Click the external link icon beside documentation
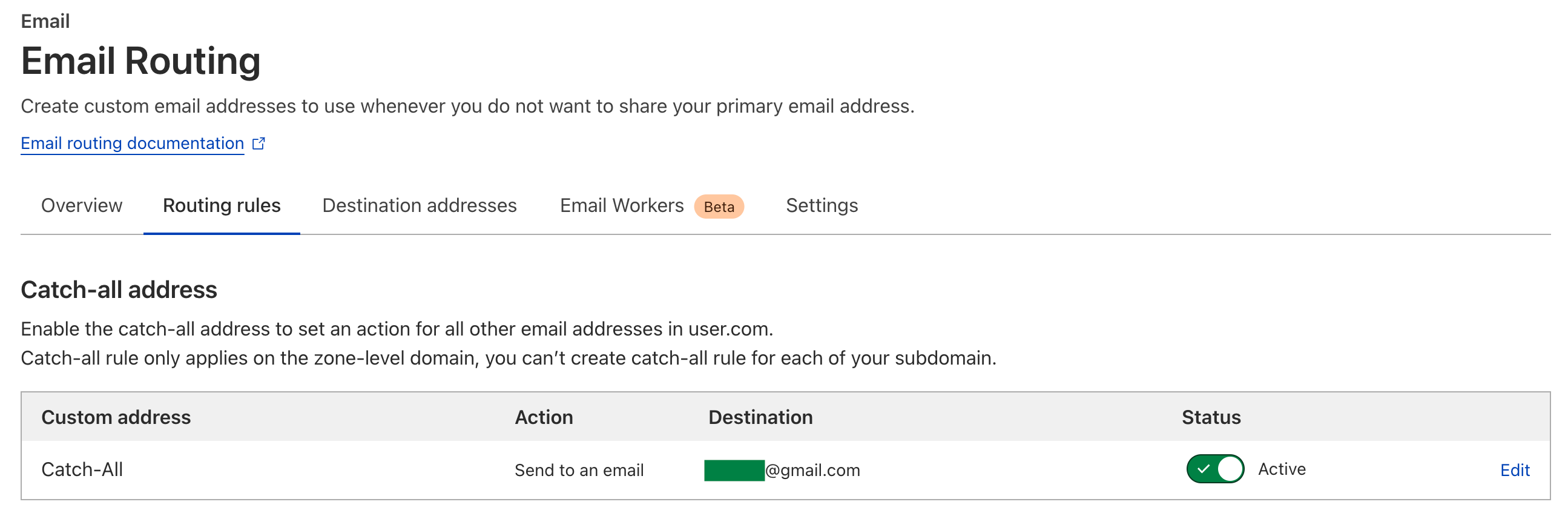The width and height of the screenshot is (1568, 516). 259,144
